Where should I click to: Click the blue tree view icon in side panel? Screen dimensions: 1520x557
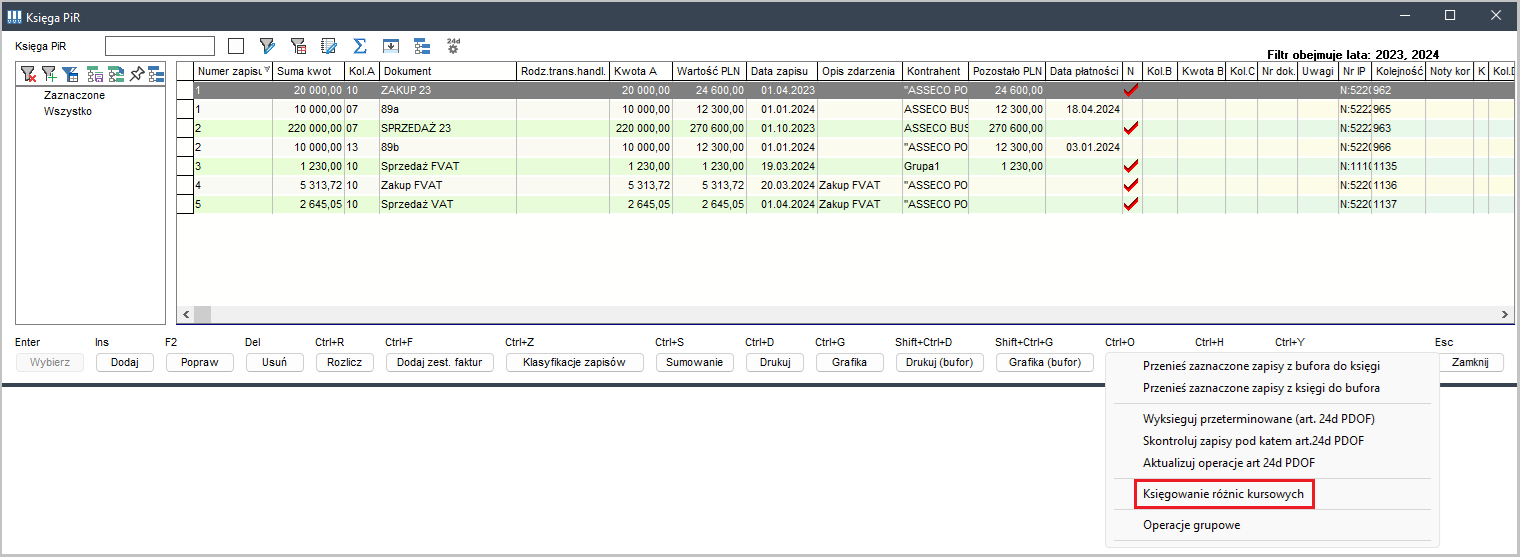click(x=156, y=73)
